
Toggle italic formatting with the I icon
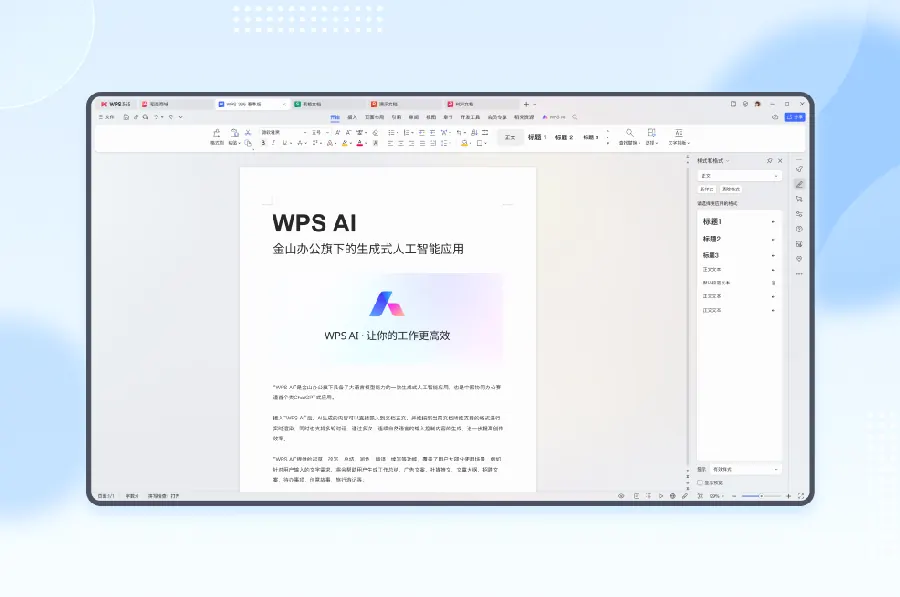tap(273, 143)
